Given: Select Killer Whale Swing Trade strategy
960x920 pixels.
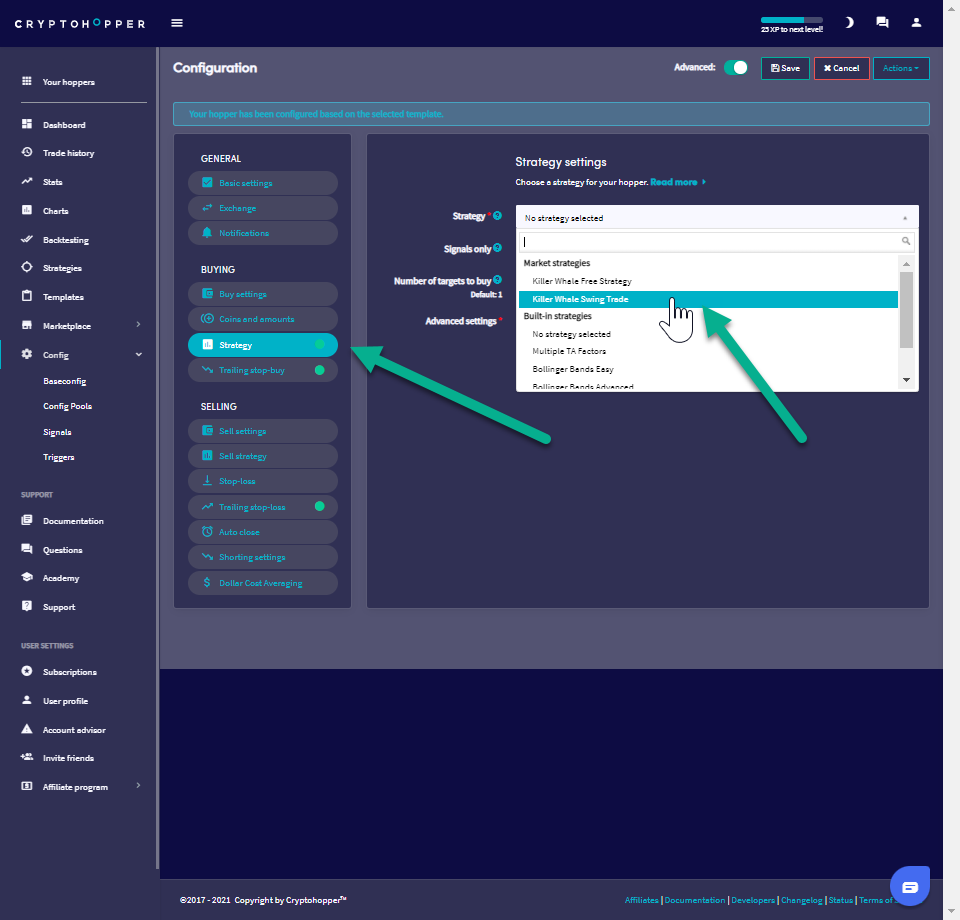Looking at the screenshot, I should point(580,299).
